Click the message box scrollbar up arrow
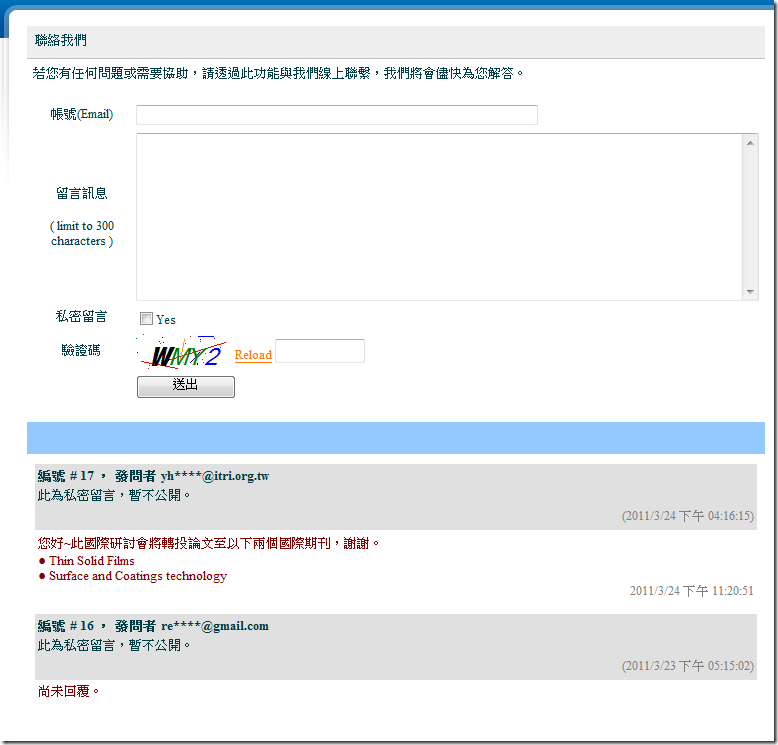 tap(750, 143)
